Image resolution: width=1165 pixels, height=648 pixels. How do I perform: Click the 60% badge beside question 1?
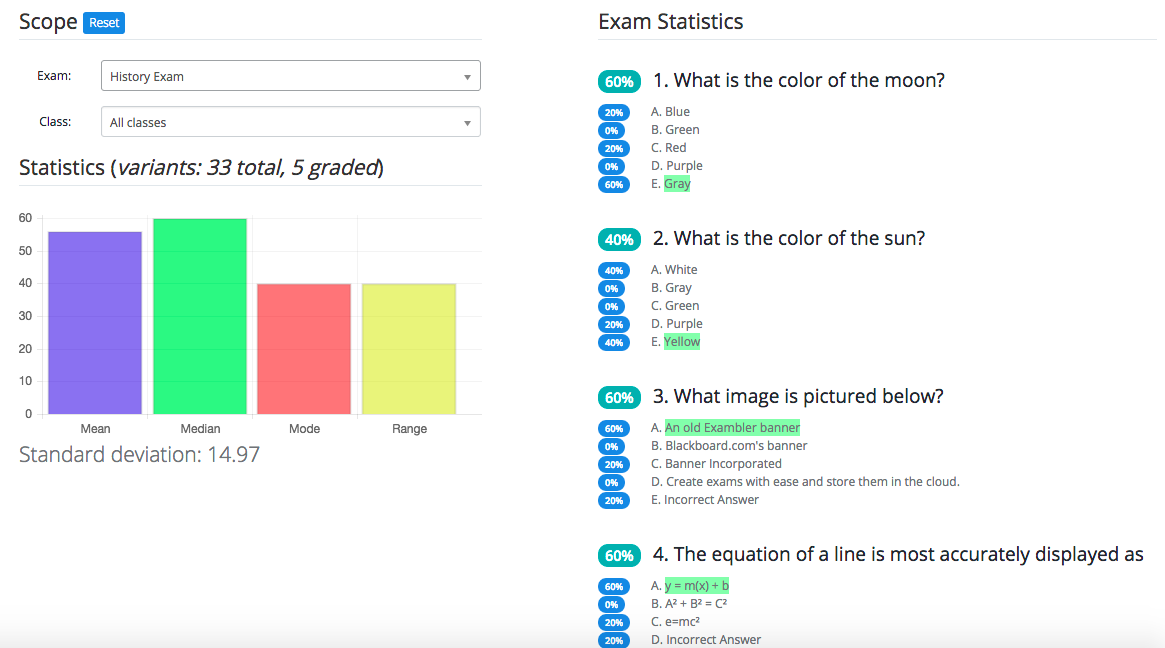click(619, 81)
